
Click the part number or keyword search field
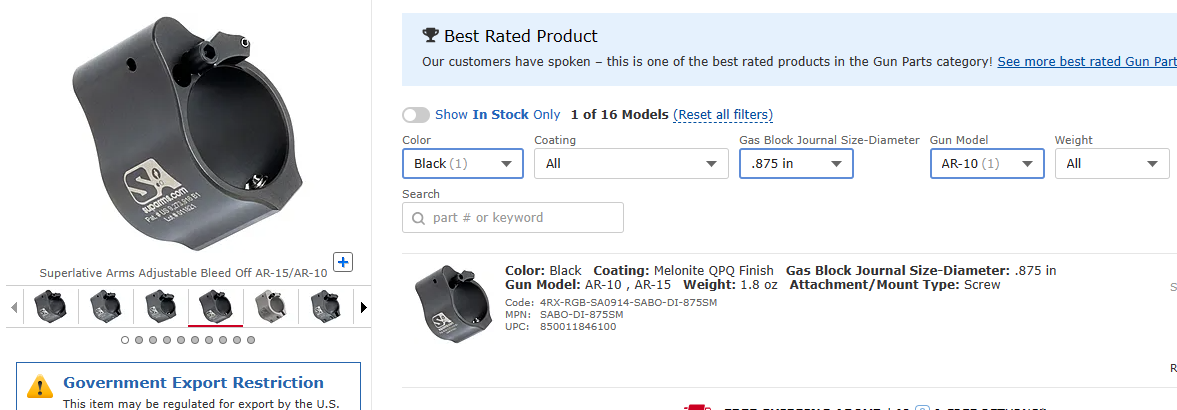click(x=513, y=218)
